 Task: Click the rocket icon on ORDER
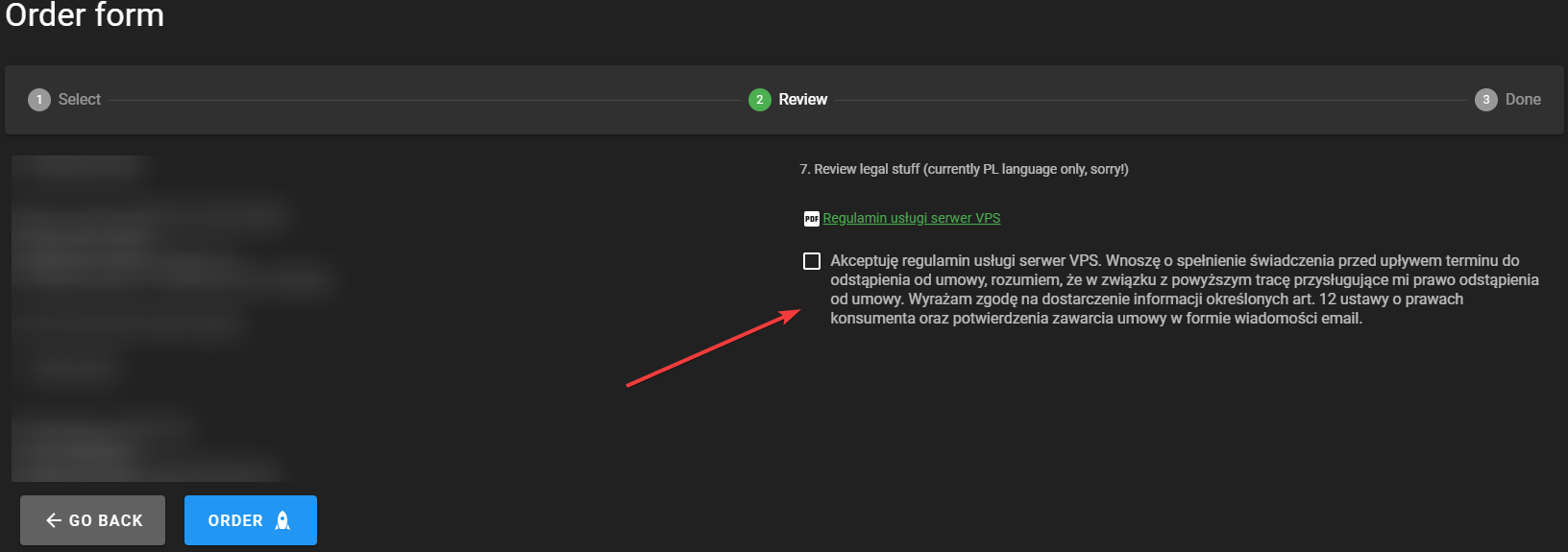tap(282, 520)
